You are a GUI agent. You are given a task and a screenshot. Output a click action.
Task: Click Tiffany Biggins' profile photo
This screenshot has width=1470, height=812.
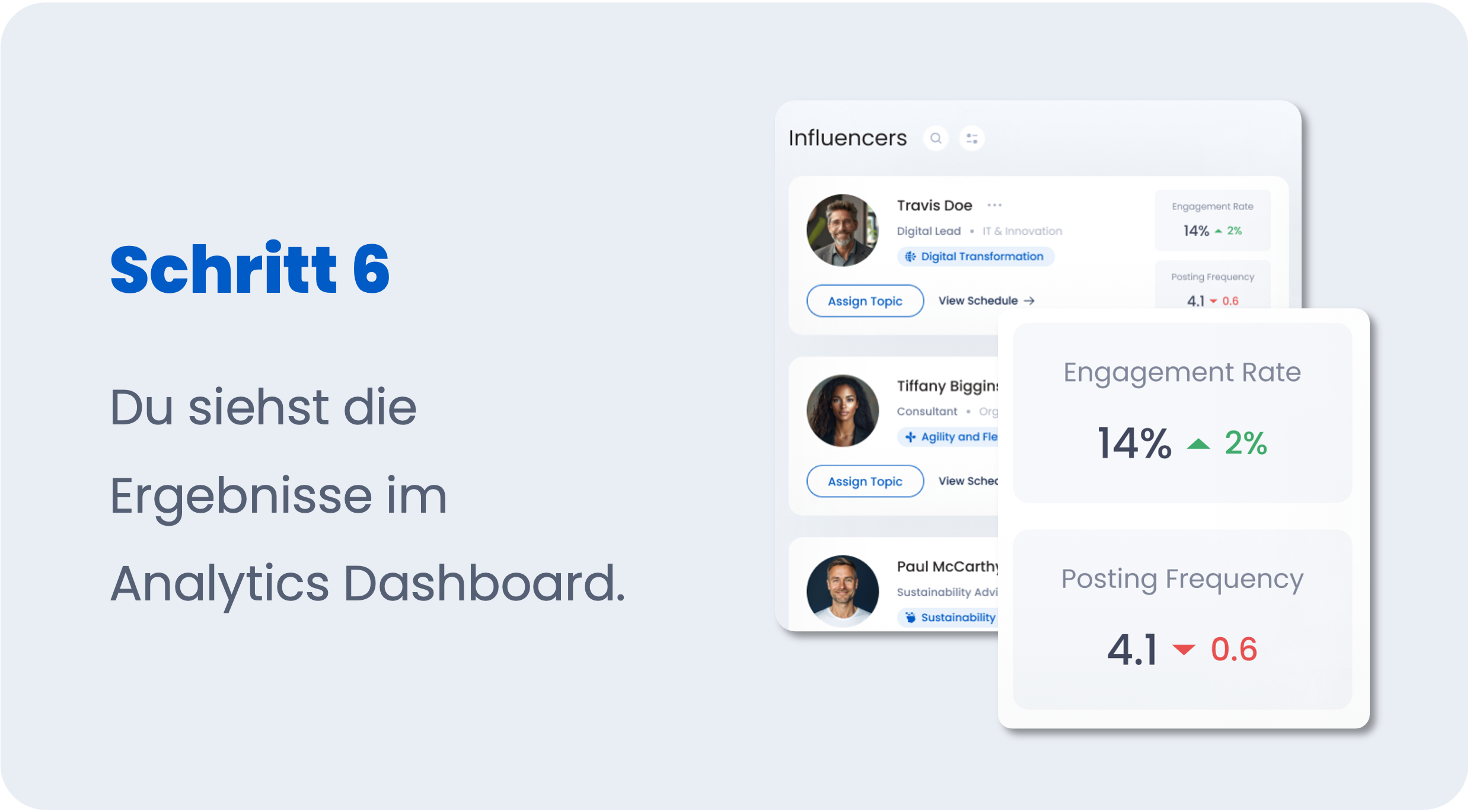coord(842,410)
